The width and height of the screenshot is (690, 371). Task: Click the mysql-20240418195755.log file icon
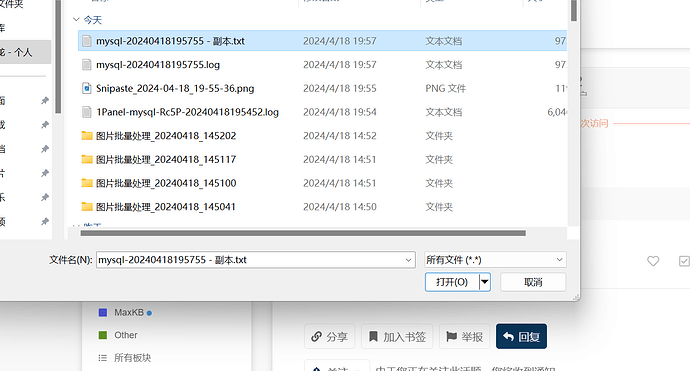click(87, 65)
